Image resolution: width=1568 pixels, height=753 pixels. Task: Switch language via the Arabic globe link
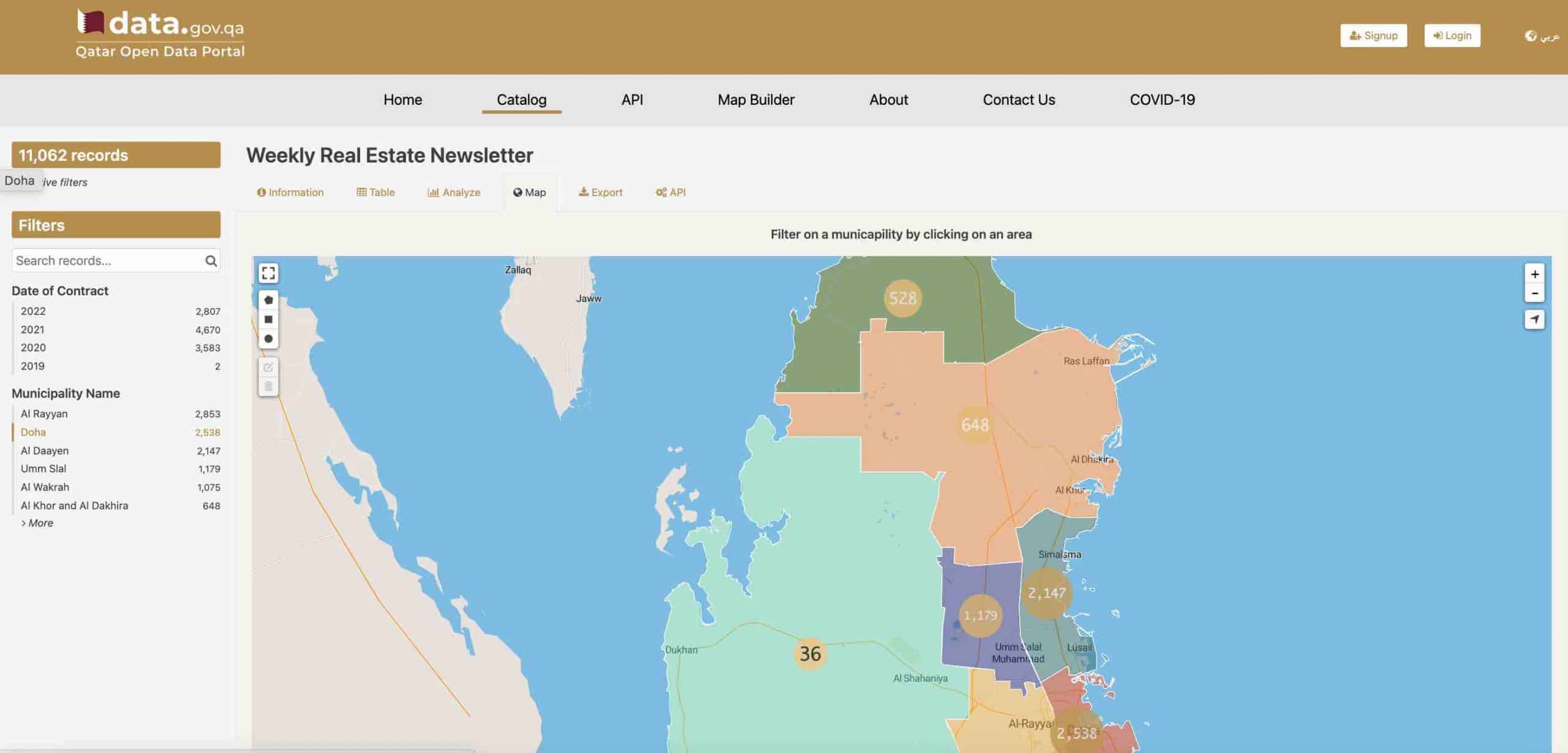tap(1542, 36)
